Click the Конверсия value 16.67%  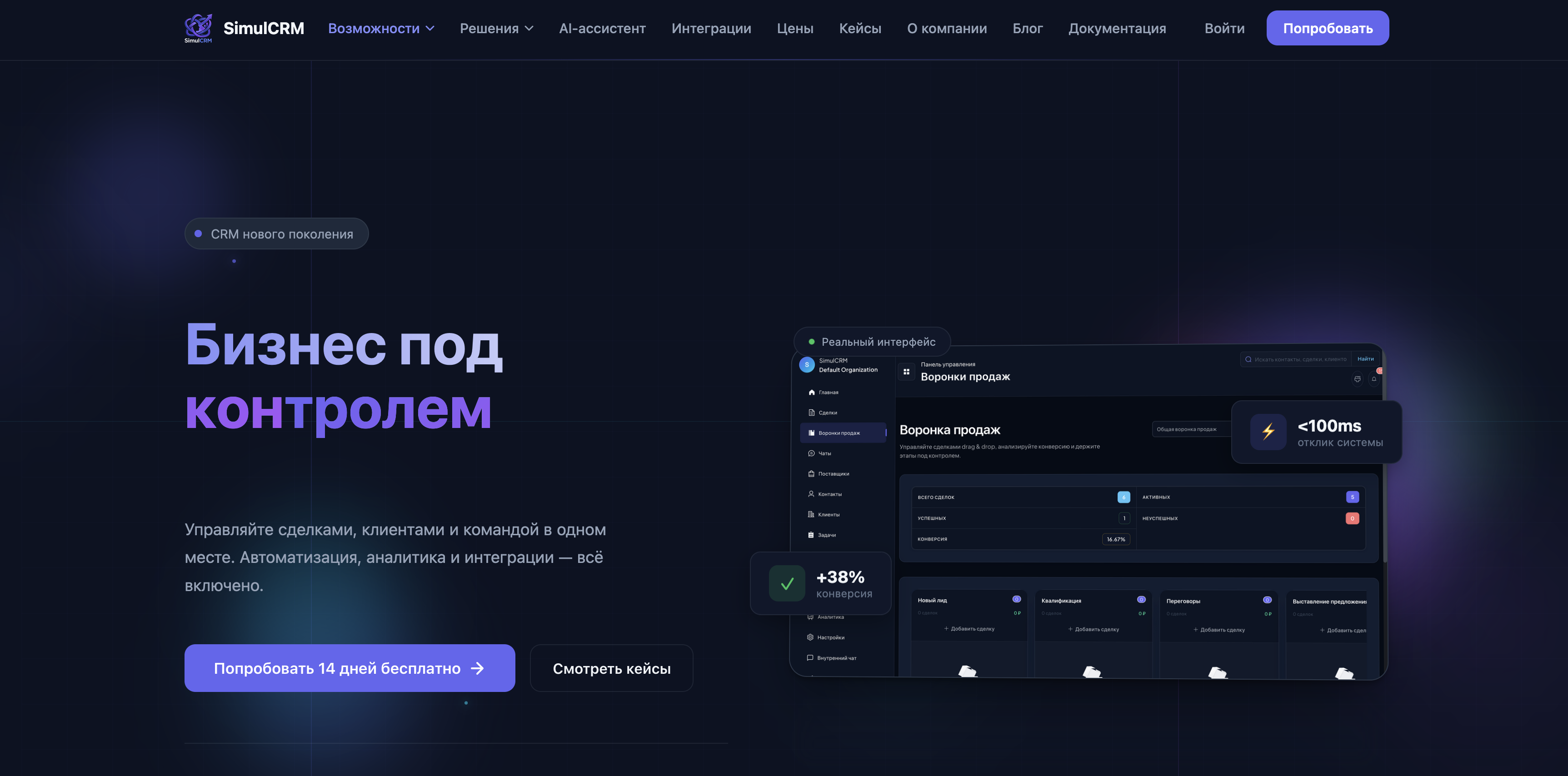click(1116, 539)
